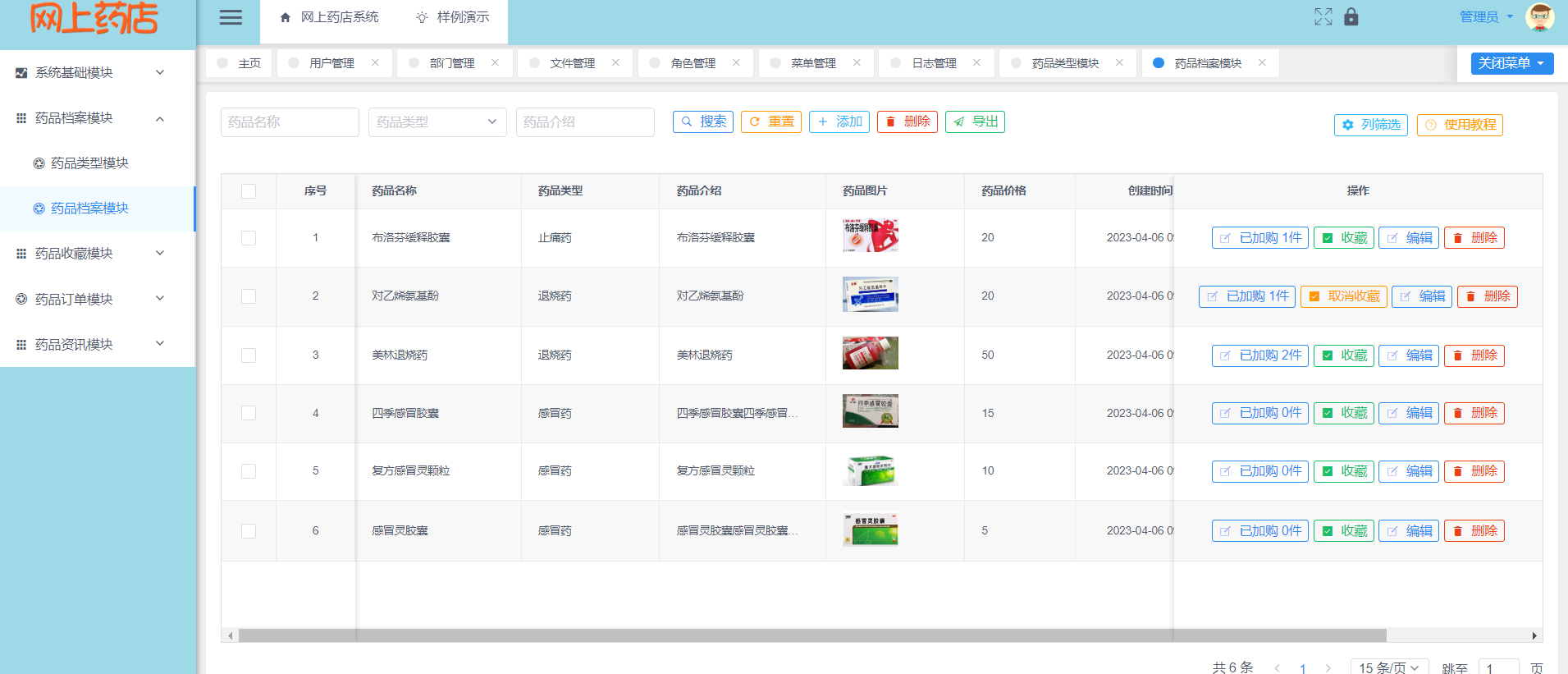Click the 导出 button
Viewport: 1568px width, 674px height.
[975, 122]
